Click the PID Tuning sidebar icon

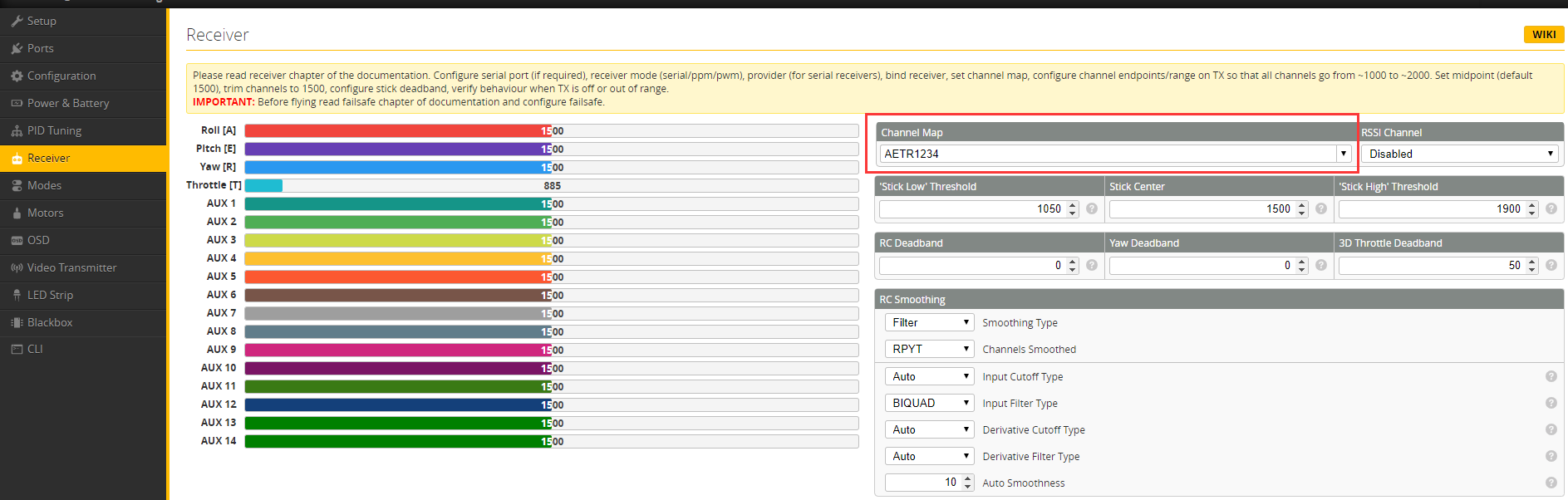(17, 130)
